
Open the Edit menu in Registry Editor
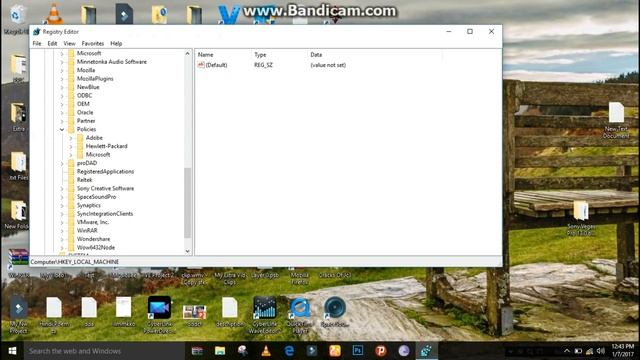(x=52, y=43)
